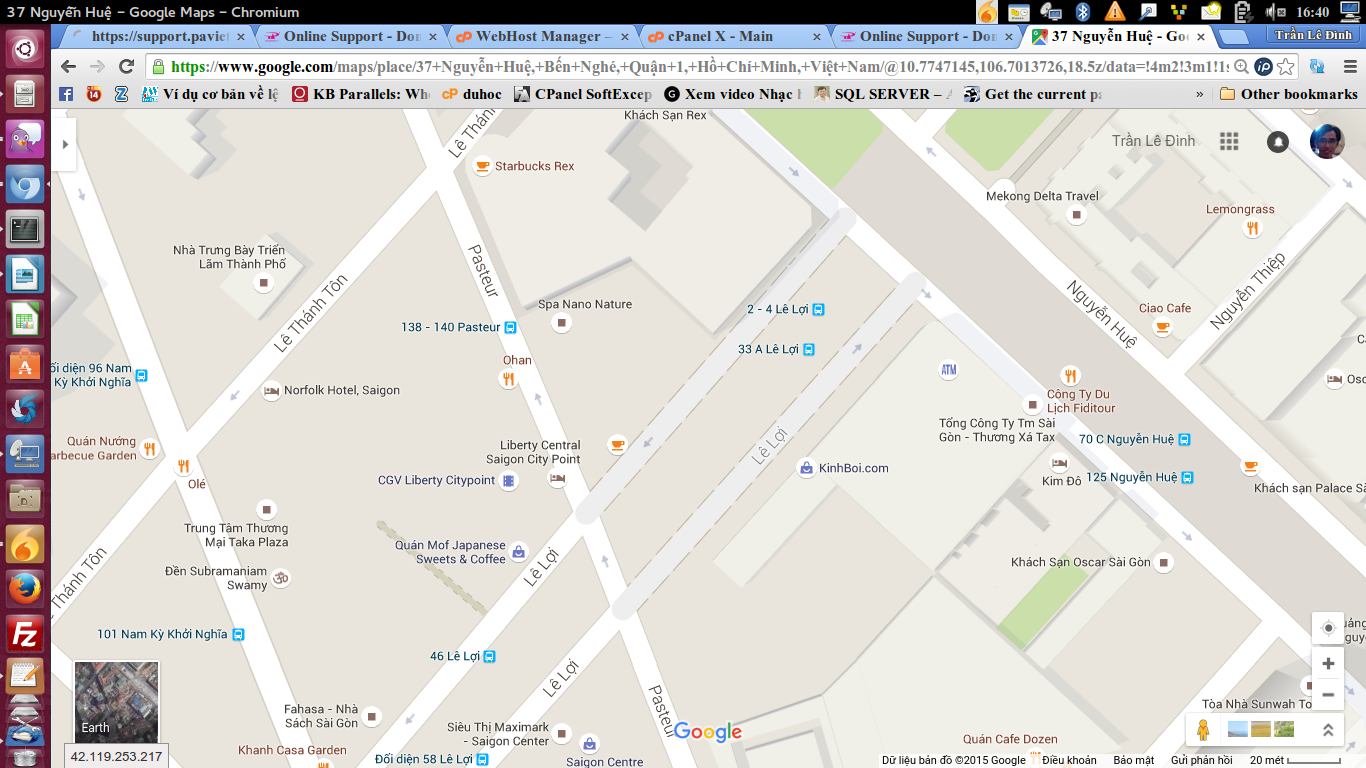Zoom out with the minus button
This screenshot has height=768, width=1366.
pyautogui.click(x=1328, y=694)
